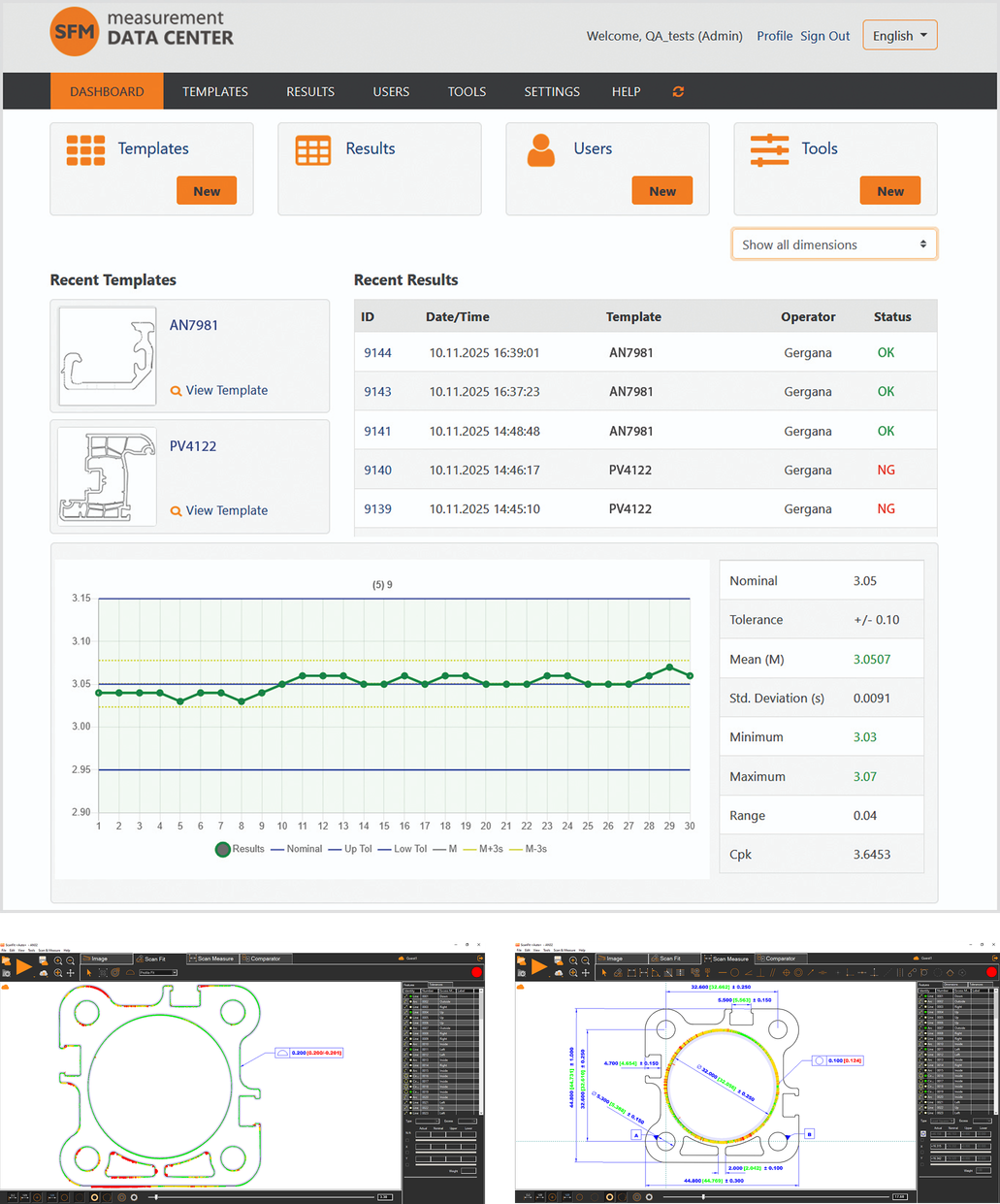Expand the Show all dimensions selector
This screenshot has width=1000, height=1204.
tap(834, 244)
